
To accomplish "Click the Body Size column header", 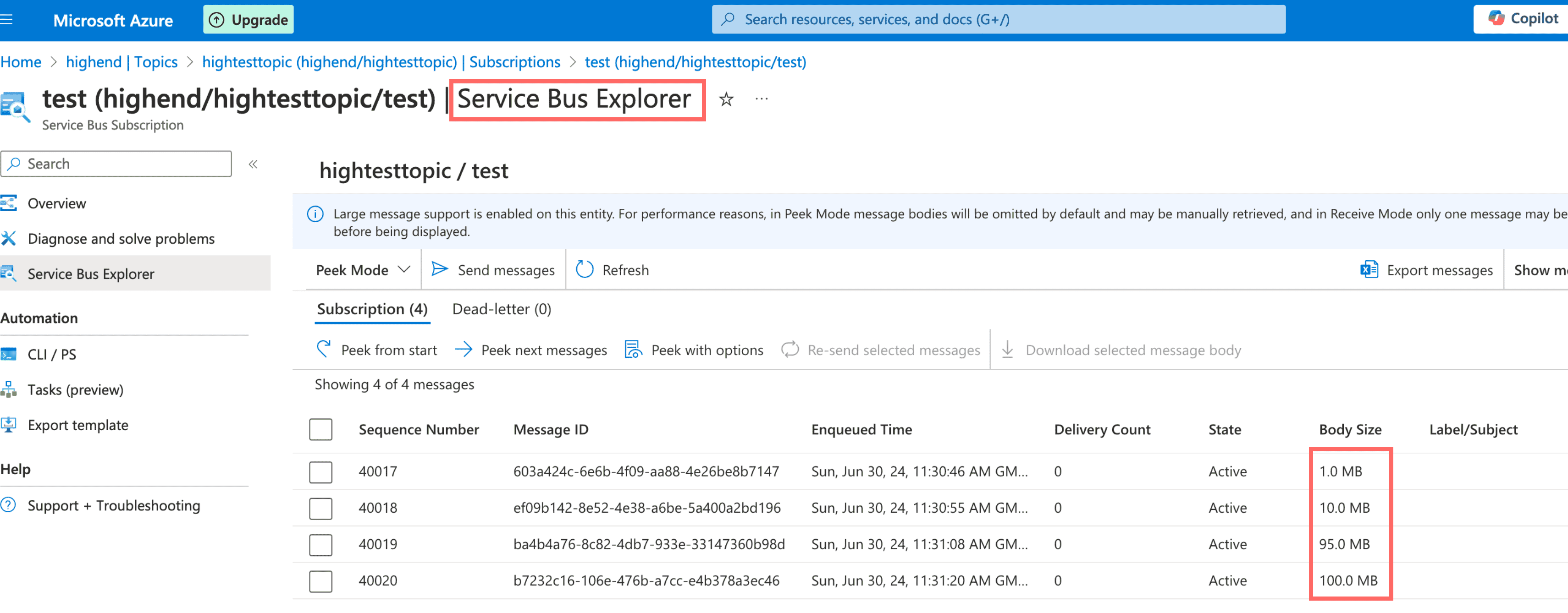I will coord(1350,429).
